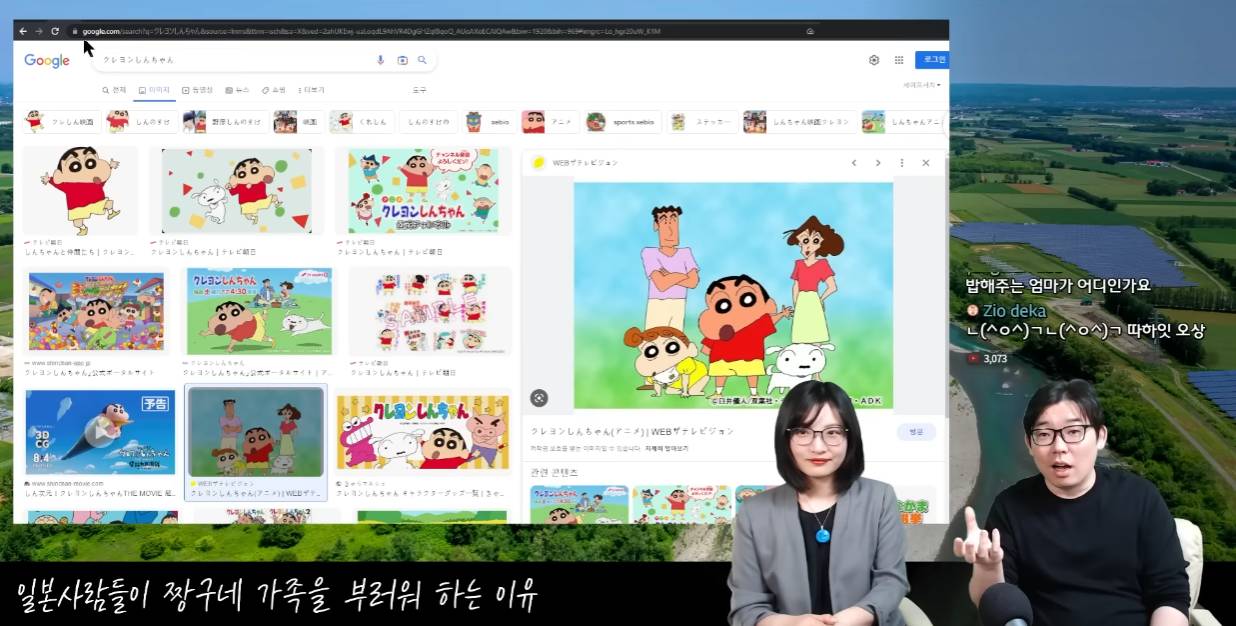
Task: Switch to the 전체 (All) tab
Action: pyautogui.click(x=114, y=90)
